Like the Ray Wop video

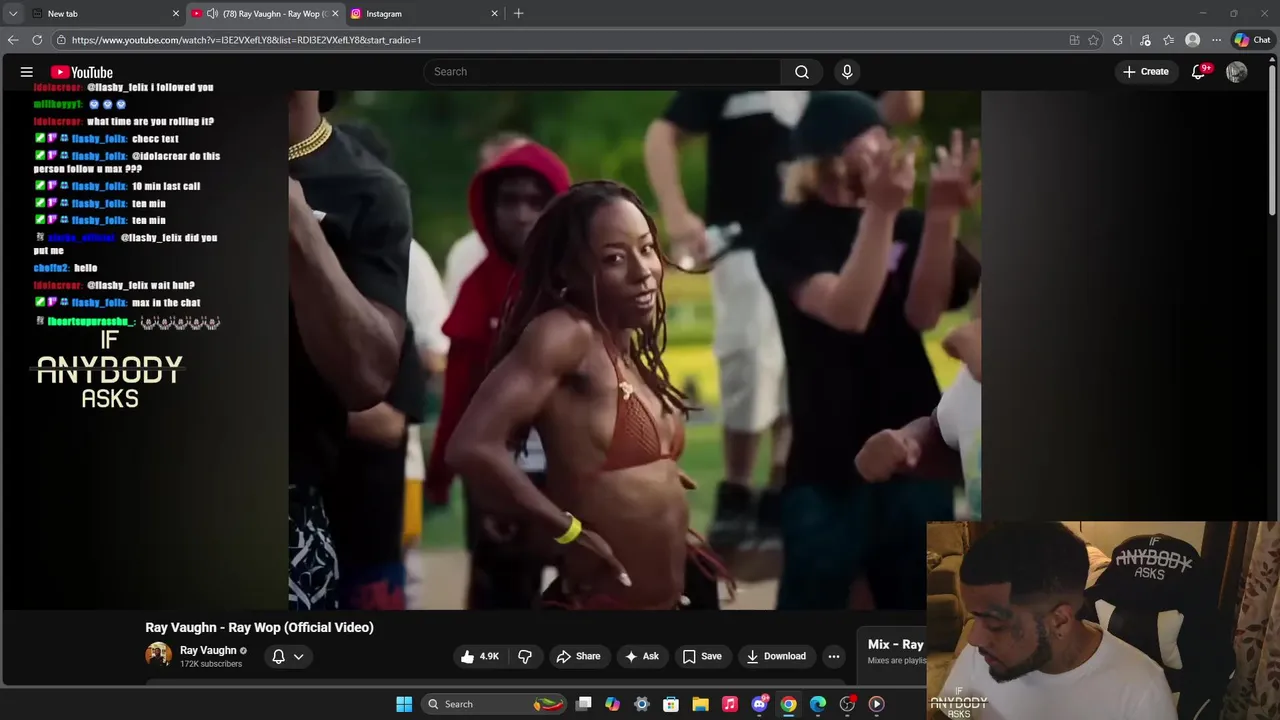pos(479,656)
